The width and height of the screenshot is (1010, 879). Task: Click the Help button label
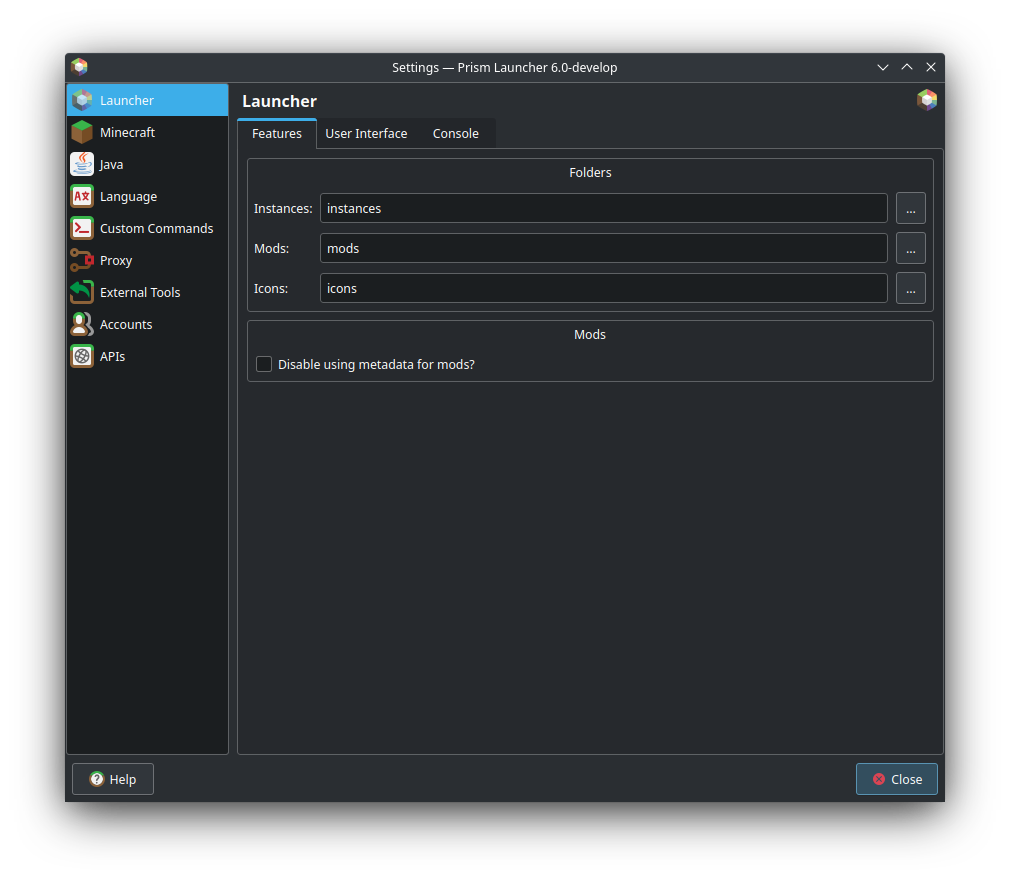[x=122, y=779]
